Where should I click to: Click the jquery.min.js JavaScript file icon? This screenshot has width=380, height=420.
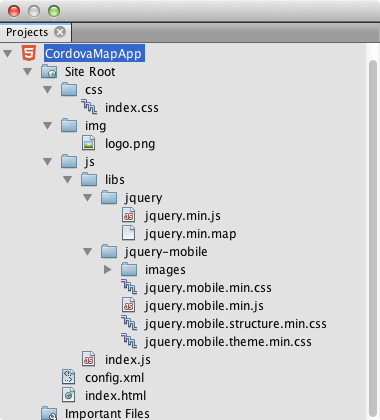(x=129, y=215)
